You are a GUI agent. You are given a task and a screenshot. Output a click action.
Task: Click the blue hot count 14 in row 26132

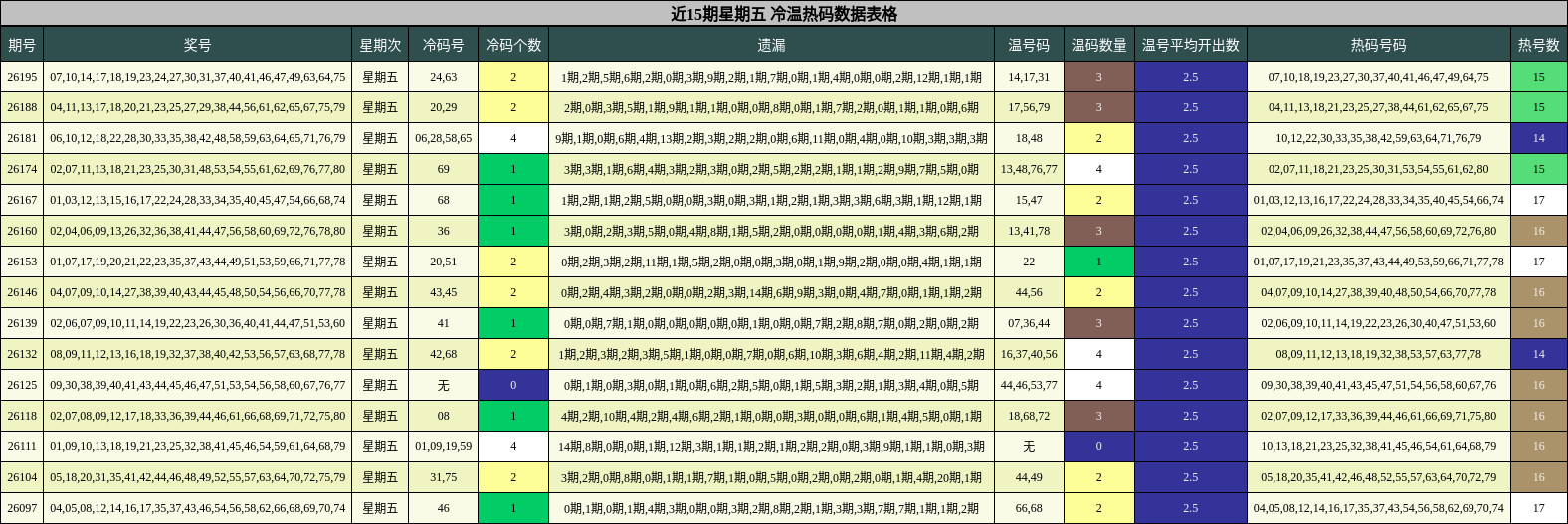click(x=1539, y=354)
